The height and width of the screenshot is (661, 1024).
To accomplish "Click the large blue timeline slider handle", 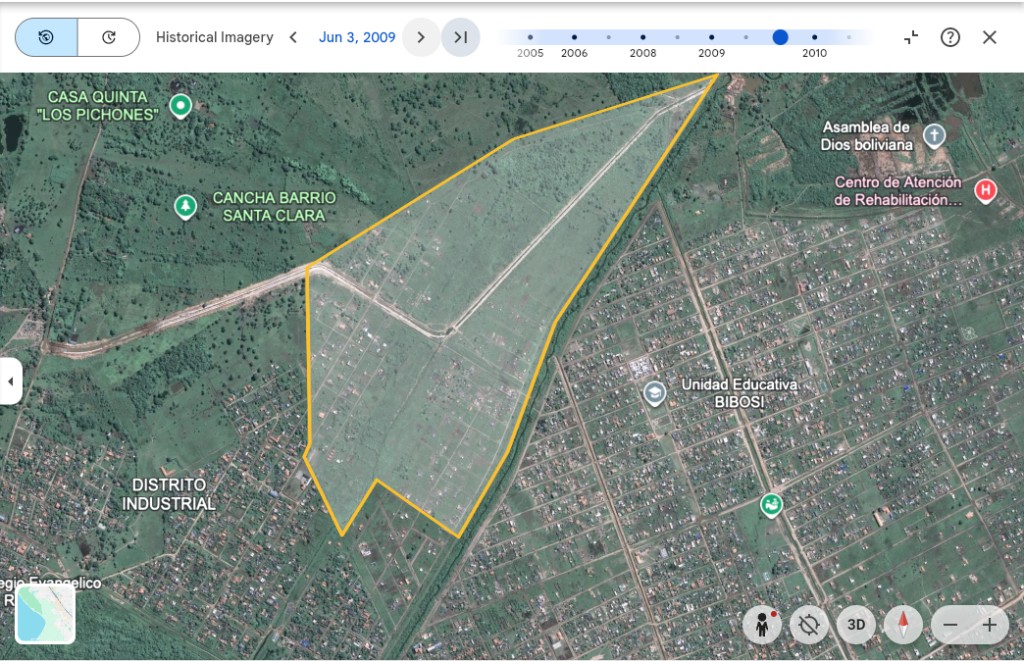I will pos(780,37).
